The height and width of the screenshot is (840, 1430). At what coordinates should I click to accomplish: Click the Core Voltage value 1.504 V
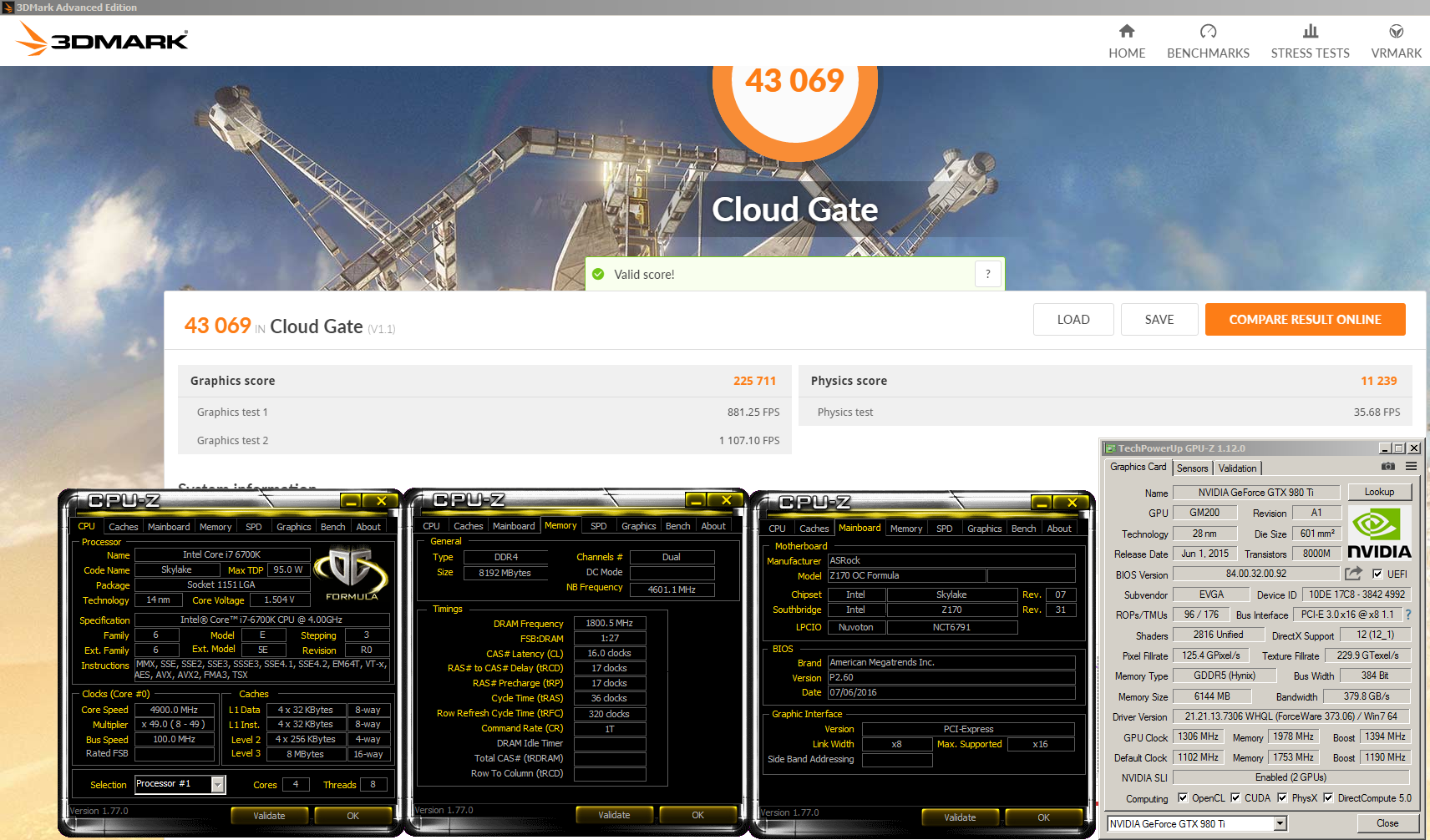[x=279, y=600]
